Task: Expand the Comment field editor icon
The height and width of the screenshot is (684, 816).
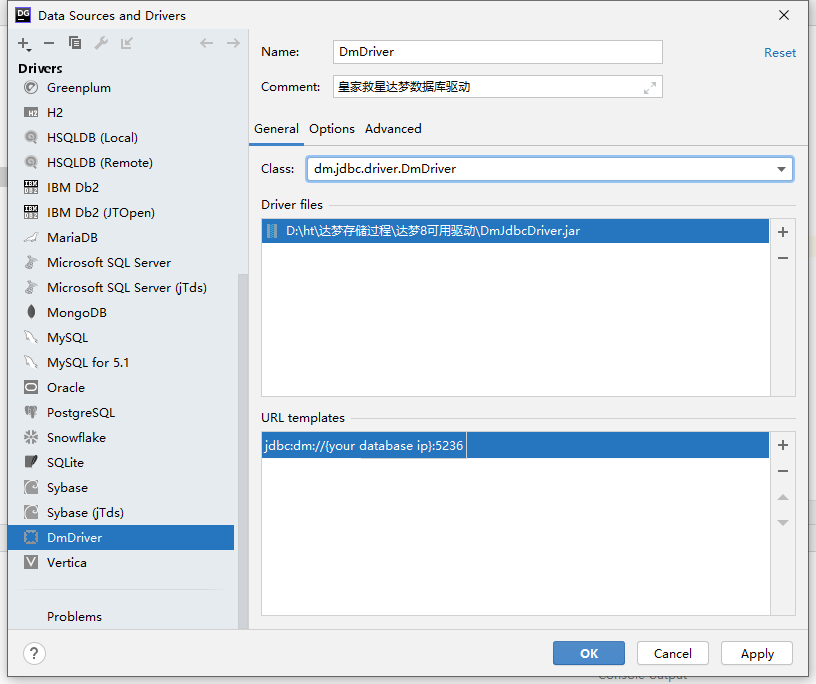Action: point(649,88)
